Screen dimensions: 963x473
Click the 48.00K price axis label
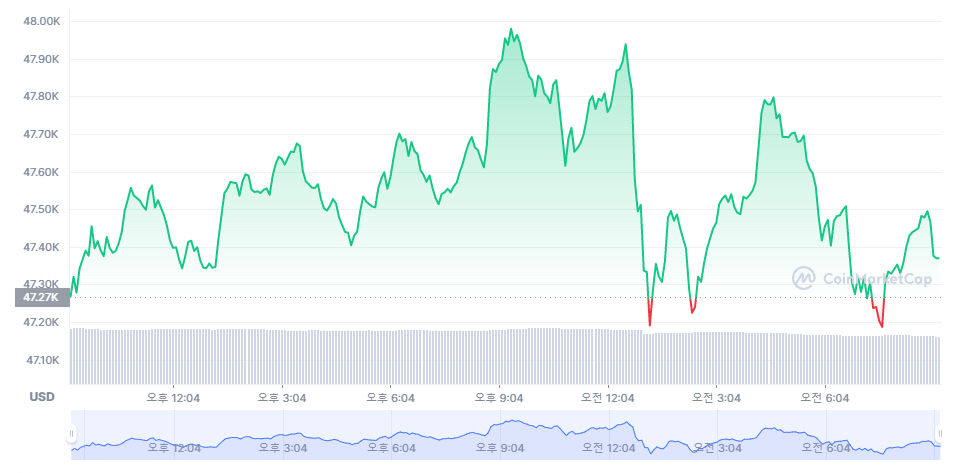40,22
